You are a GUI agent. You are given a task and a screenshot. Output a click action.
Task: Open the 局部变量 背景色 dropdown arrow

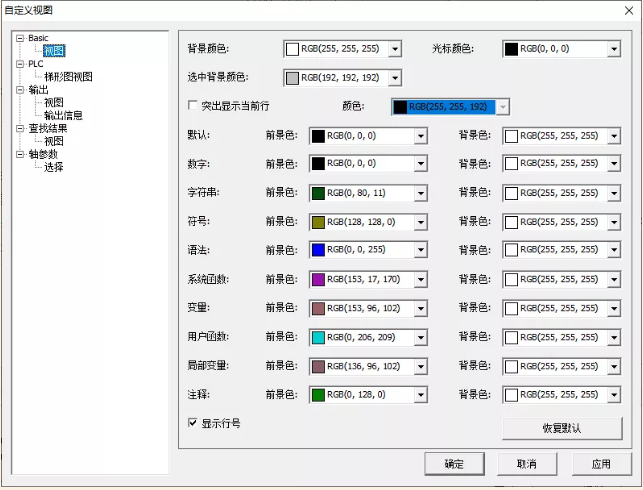point(613,367)
